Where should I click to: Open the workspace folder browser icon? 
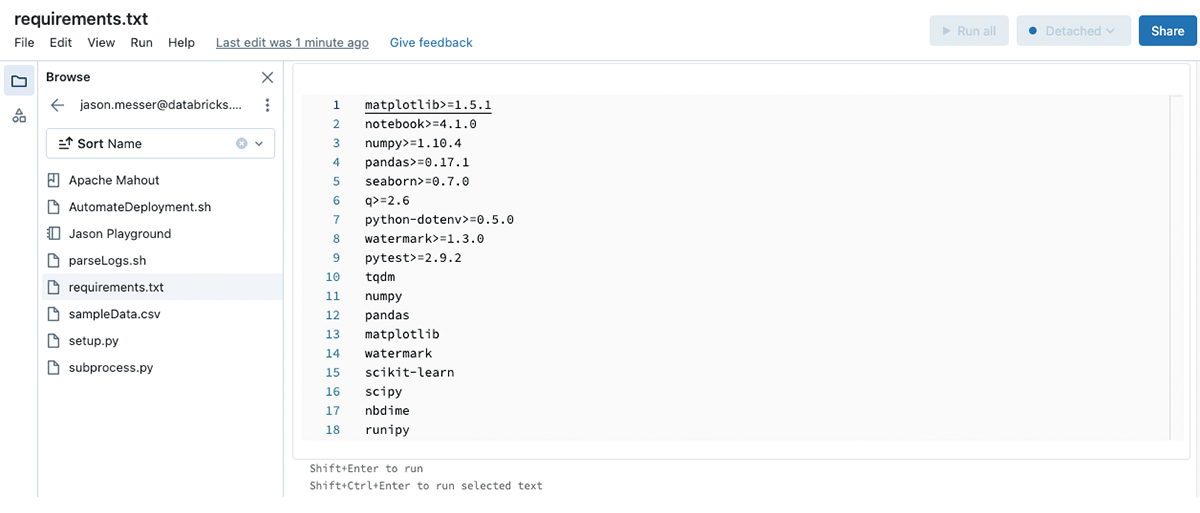tap(19, 81)
